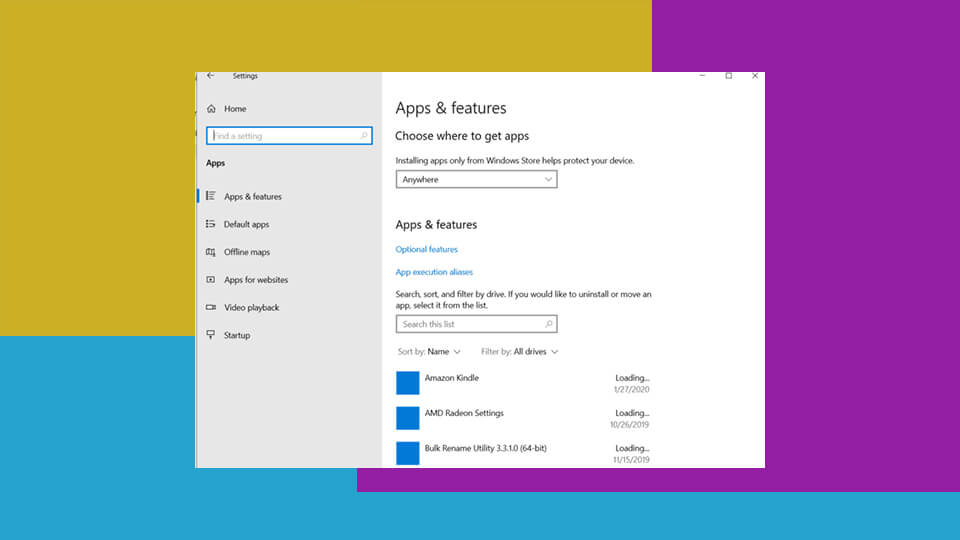Click the AMD Radeon Settings app icon
This screenshot has height=540, width=960.
coord(407,418)
